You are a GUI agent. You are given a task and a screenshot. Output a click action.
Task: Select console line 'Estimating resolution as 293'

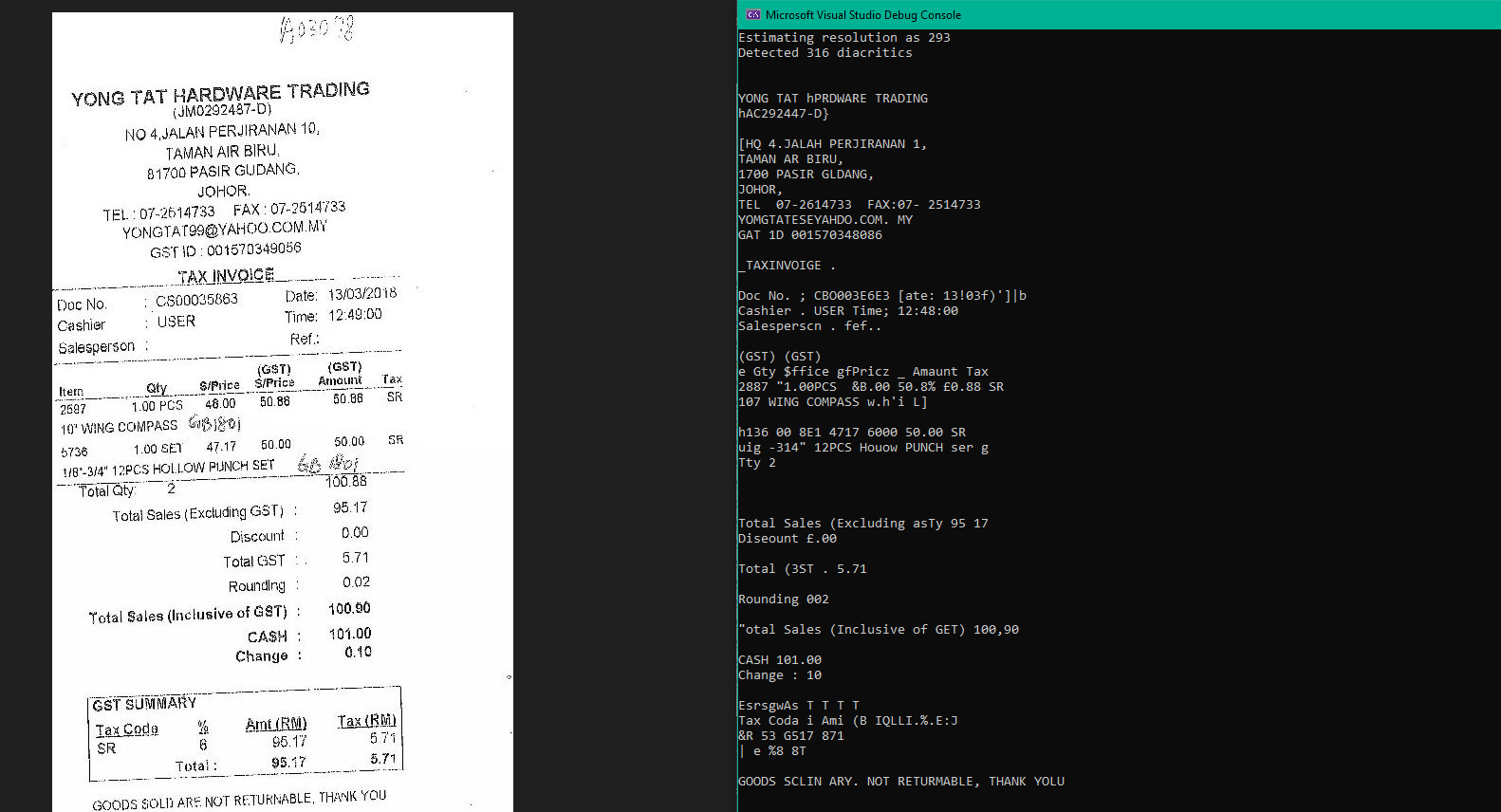843,38
